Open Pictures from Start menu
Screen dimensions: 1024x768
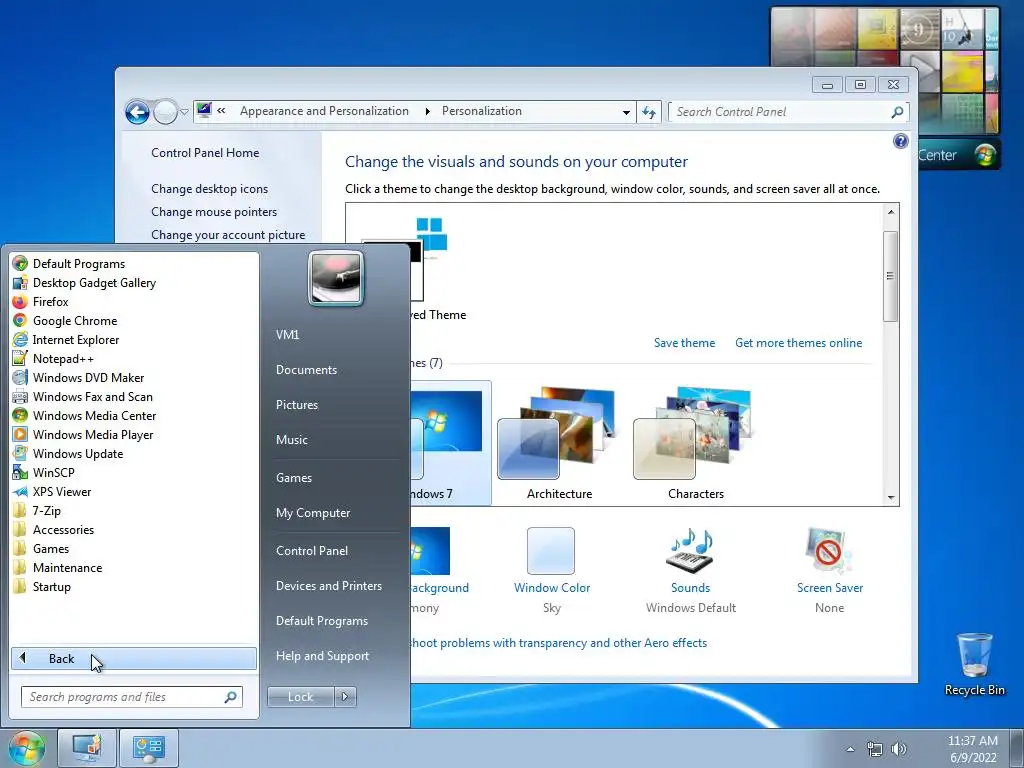296,405
